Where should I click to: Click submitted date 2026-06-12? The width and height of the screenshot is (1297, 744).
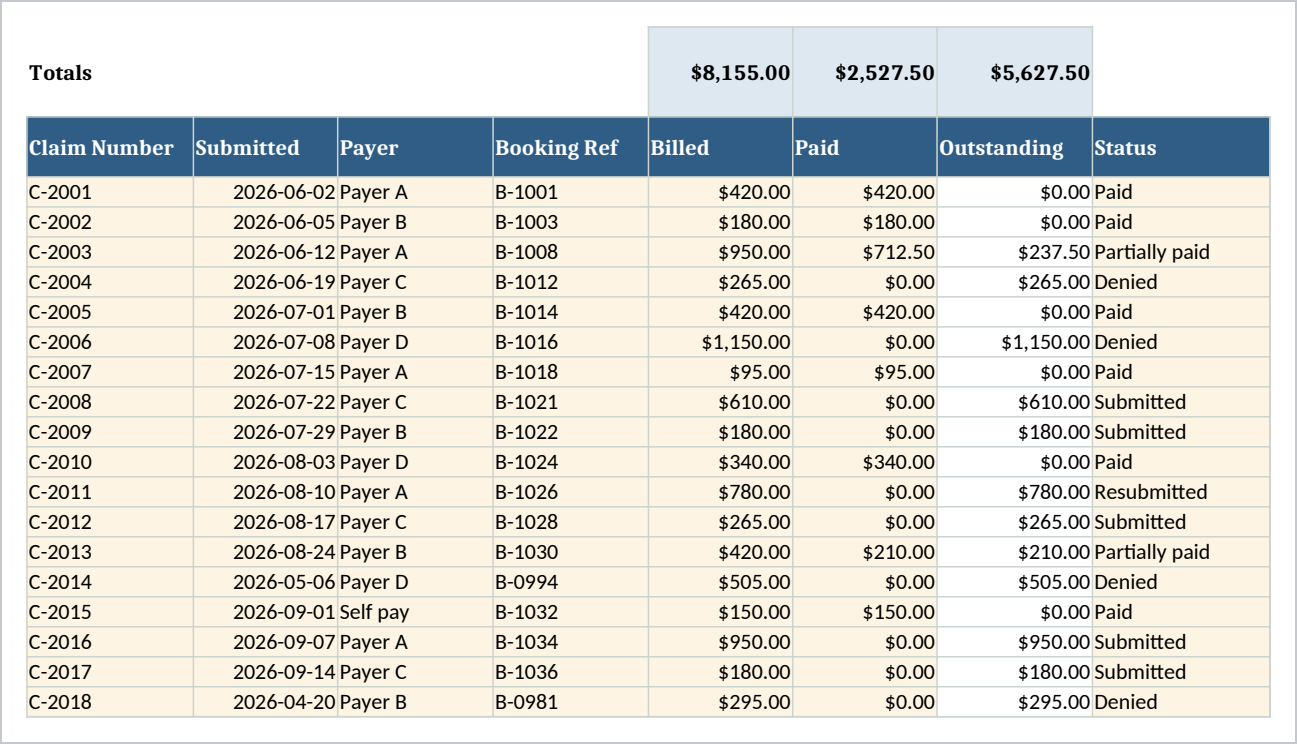[x=265, y=252]
